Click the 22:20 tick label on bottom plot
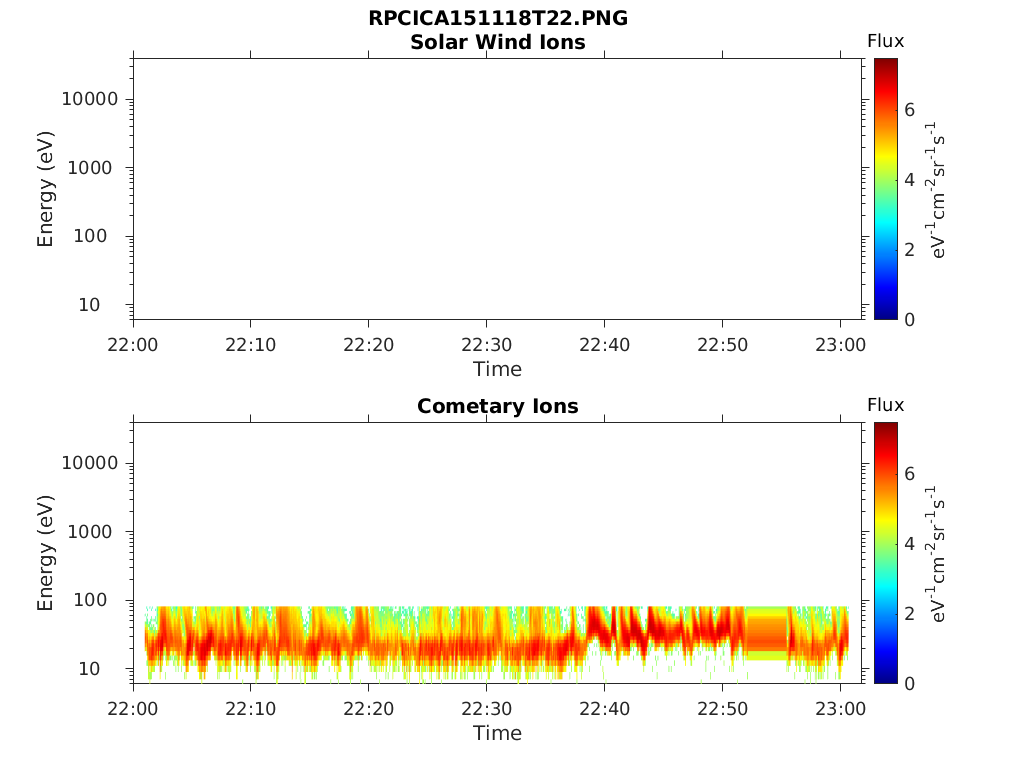1024x768 pixels. pos(368,709)
